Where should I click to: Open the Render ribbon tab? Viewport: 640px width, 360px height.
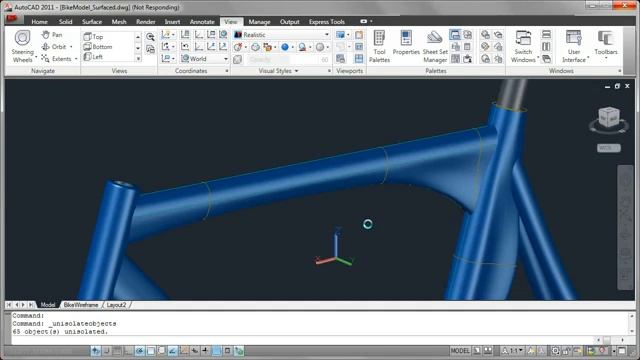tap(145, 22)
